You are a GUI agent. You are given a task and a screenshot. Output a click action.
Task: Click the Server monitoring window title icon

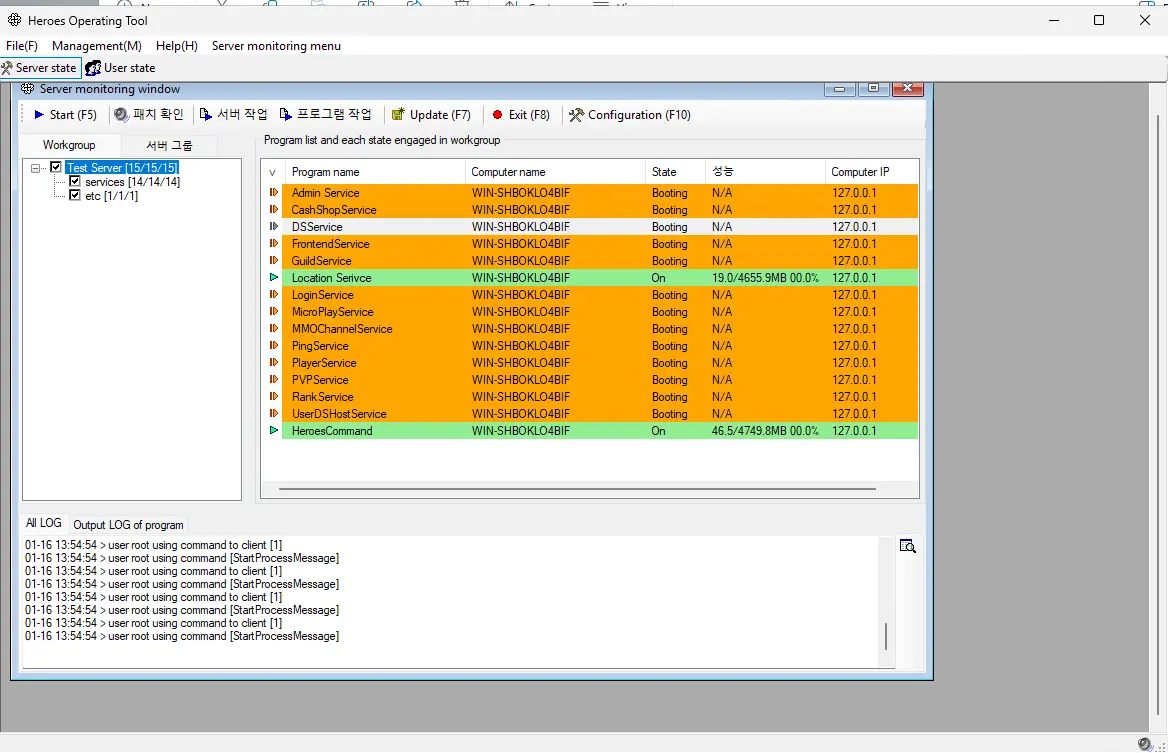point(28,89)
